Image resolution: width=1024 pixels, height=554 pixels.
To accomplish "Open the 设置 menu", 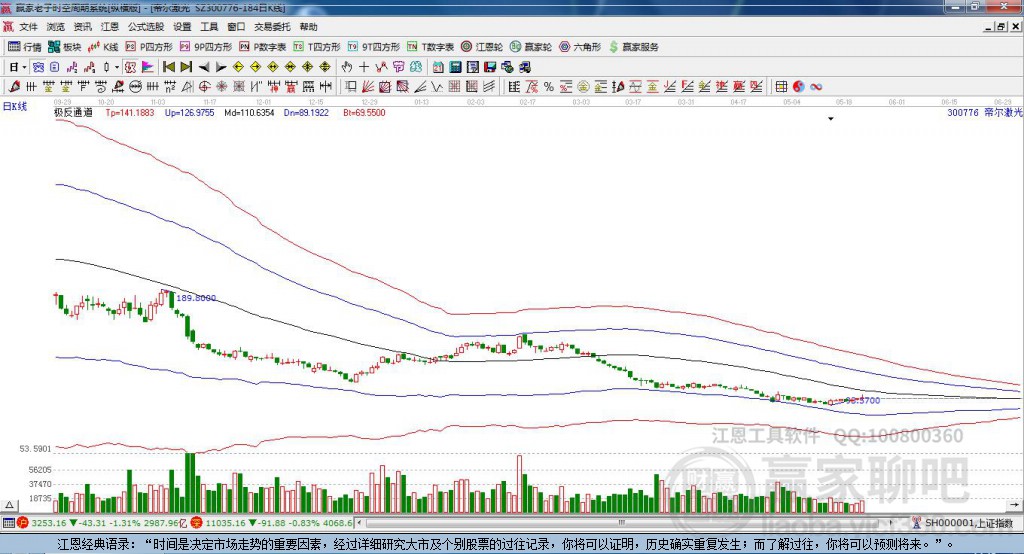I will tap(182, 27).
